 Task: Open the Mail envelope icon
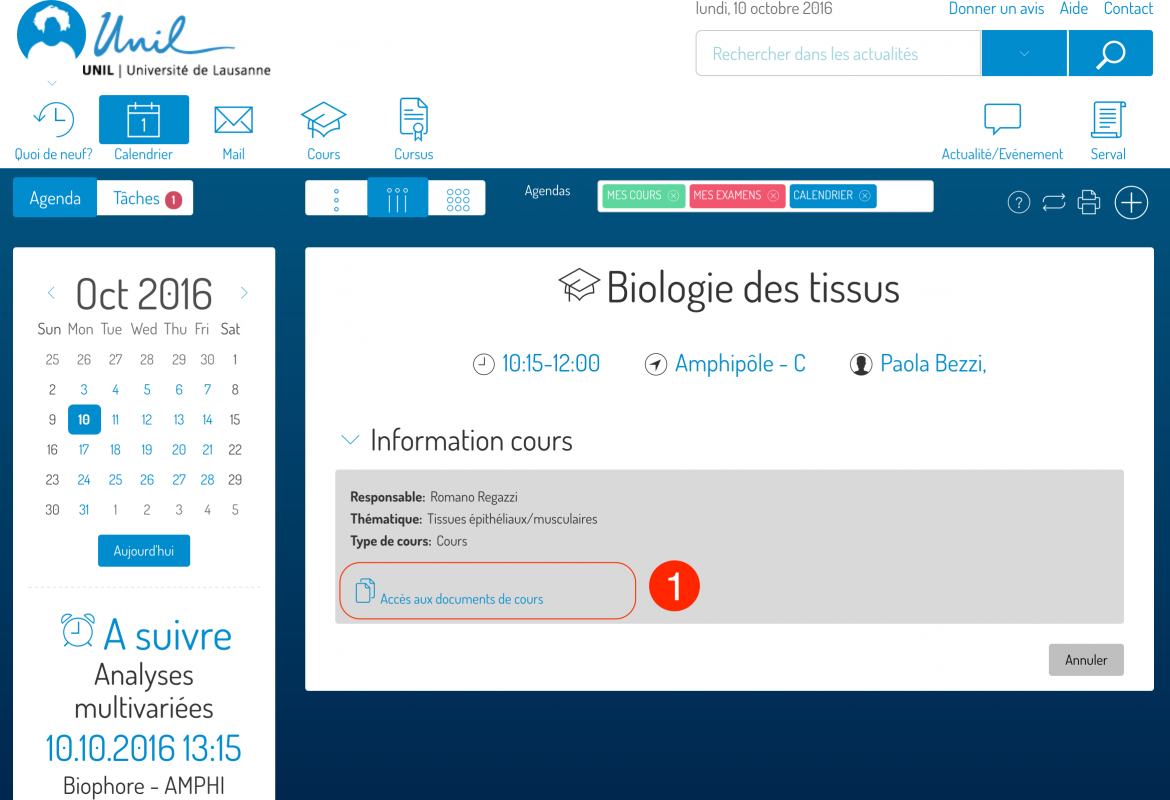233,121
